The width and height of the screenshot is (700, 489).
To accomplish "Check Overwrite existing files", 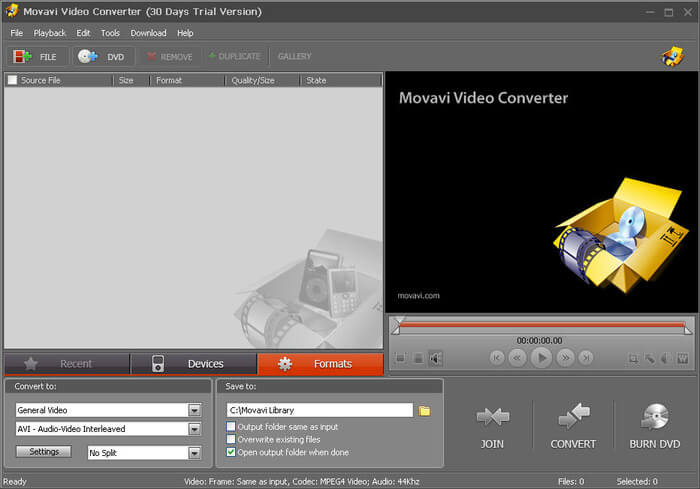I will [x=231, y=439].
